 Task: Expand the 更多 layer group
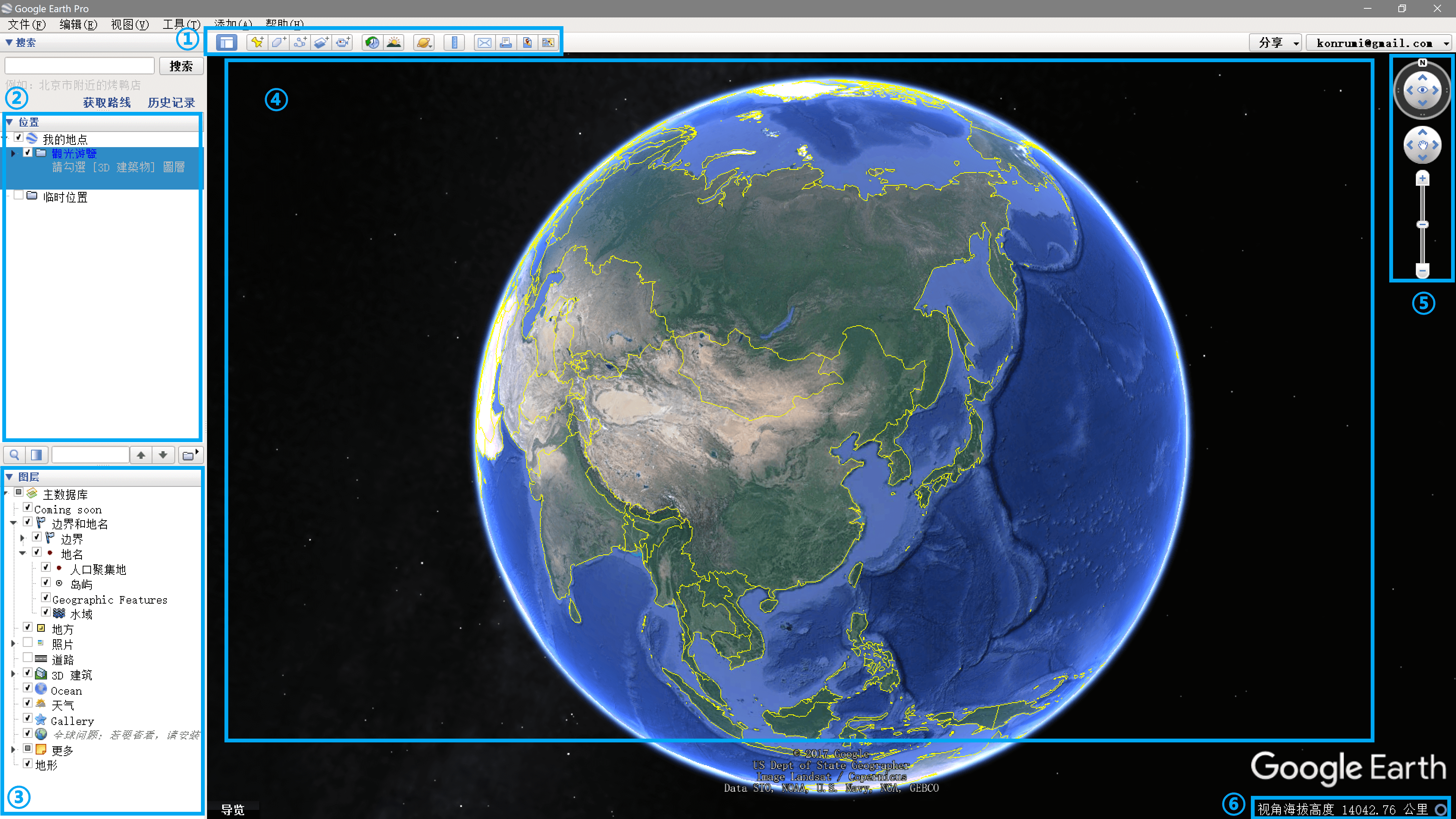coord(13,750)
